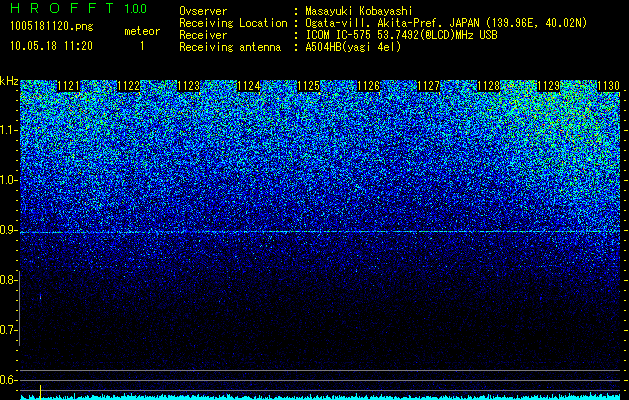The width and height of the screenshot is (629, 400).
Task: Click the 0.9 frequency axis label
Action: coord(8,230)
